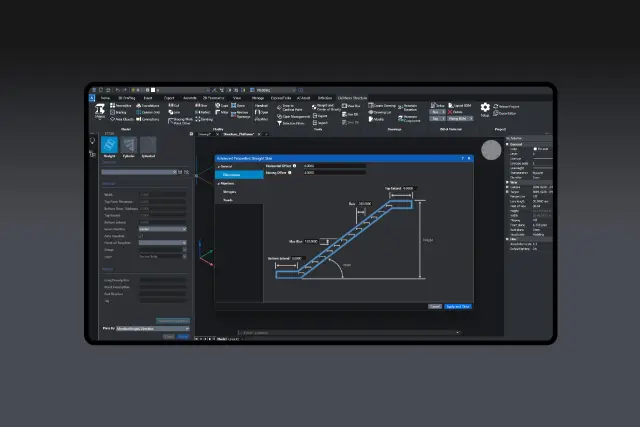Click the Drawing List tool

pos(380,112)
